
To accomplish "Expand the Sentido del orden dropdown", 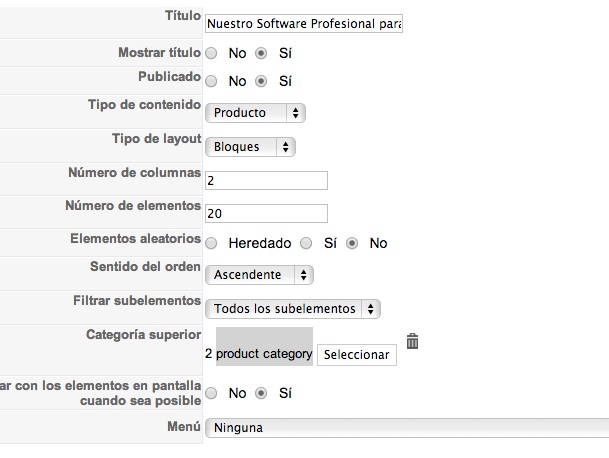I will coord(259,274).
